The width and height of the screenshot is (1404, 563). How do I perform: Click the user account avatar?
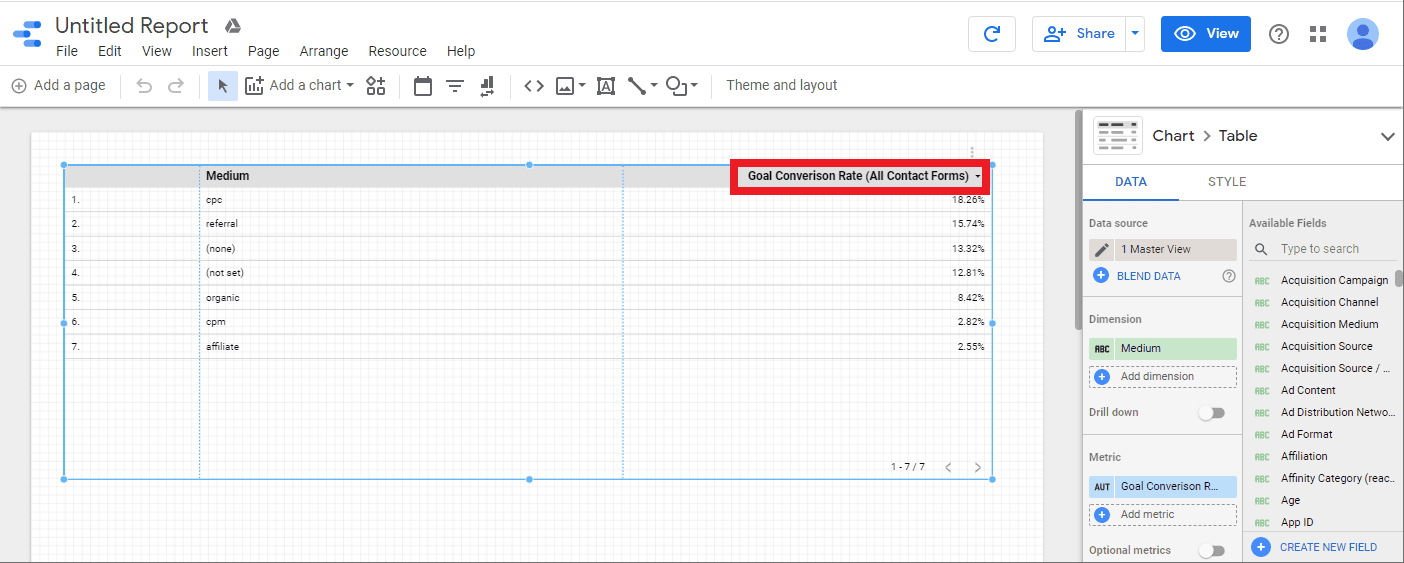[x=1363, y=34]
